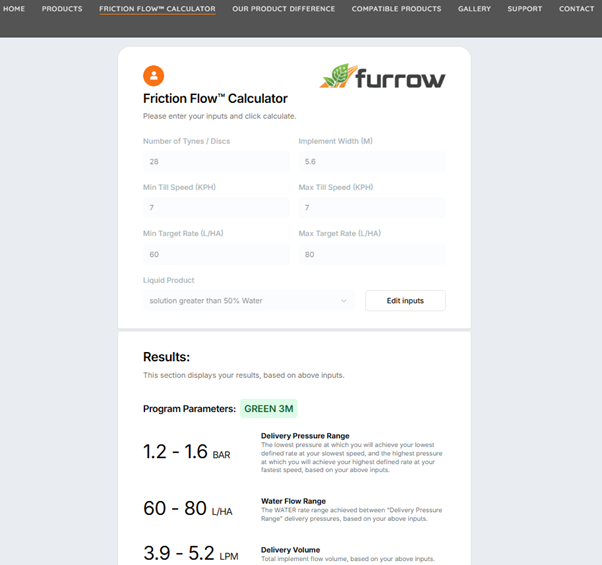
Task: Click the Delivery Pressure Range heading
Action: [305, 436]
